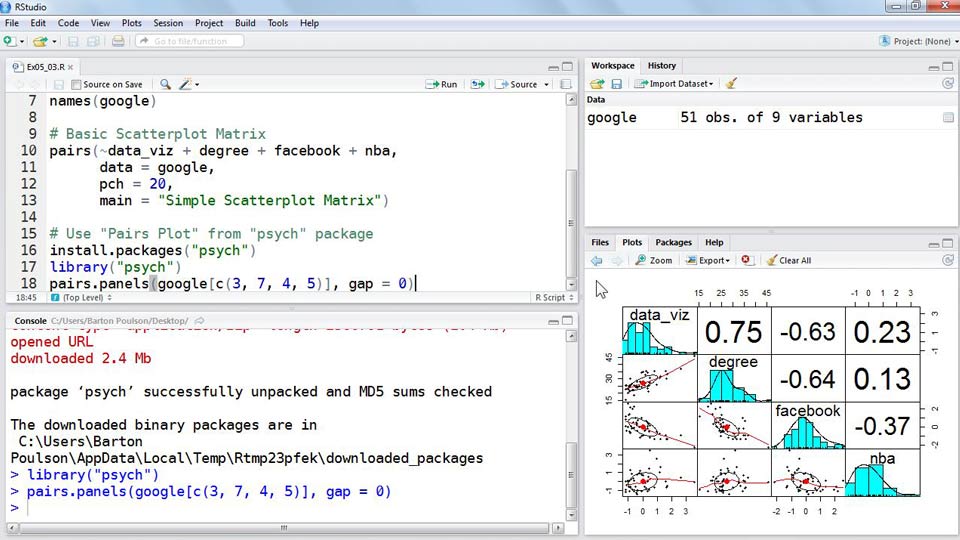The height and width of the screenshot is (540, 960).
Task: Click the Zoom plot button
Action: coord(653,260)
